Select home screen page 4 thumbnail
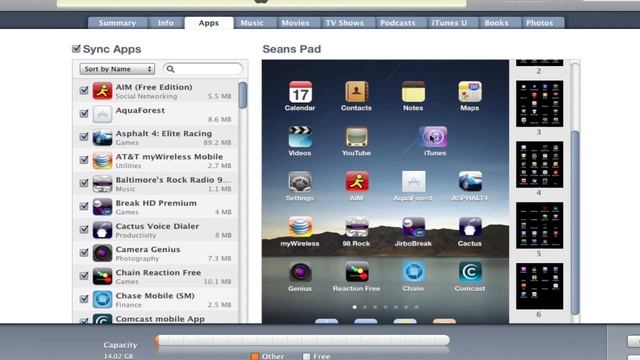 coord(539,164)
